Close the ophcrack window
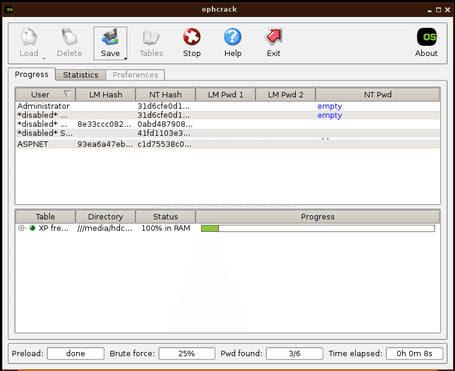The height and width of the screenshot is (371, 455). tap(448, 10)
